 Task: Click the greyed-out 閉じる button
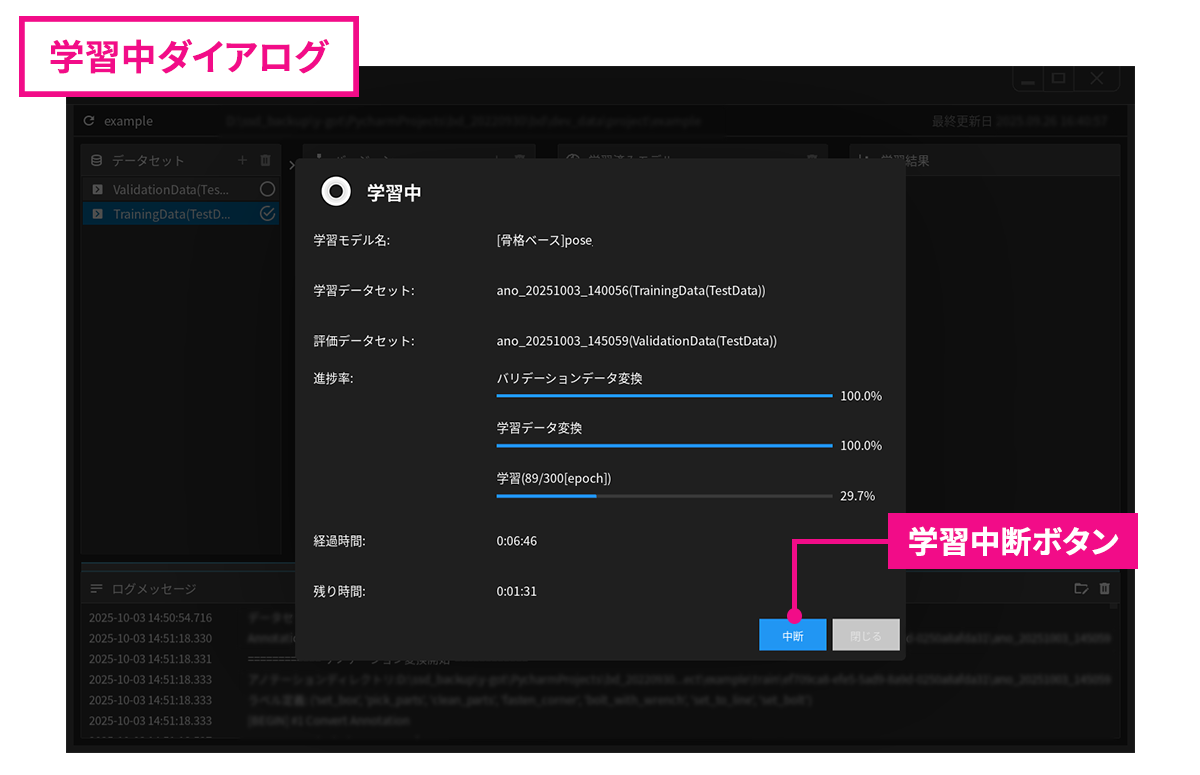point(866,635)
